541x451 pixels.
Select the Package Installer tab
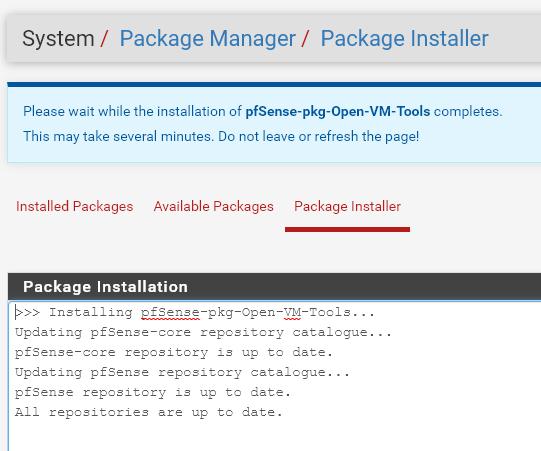coord(347,206)
